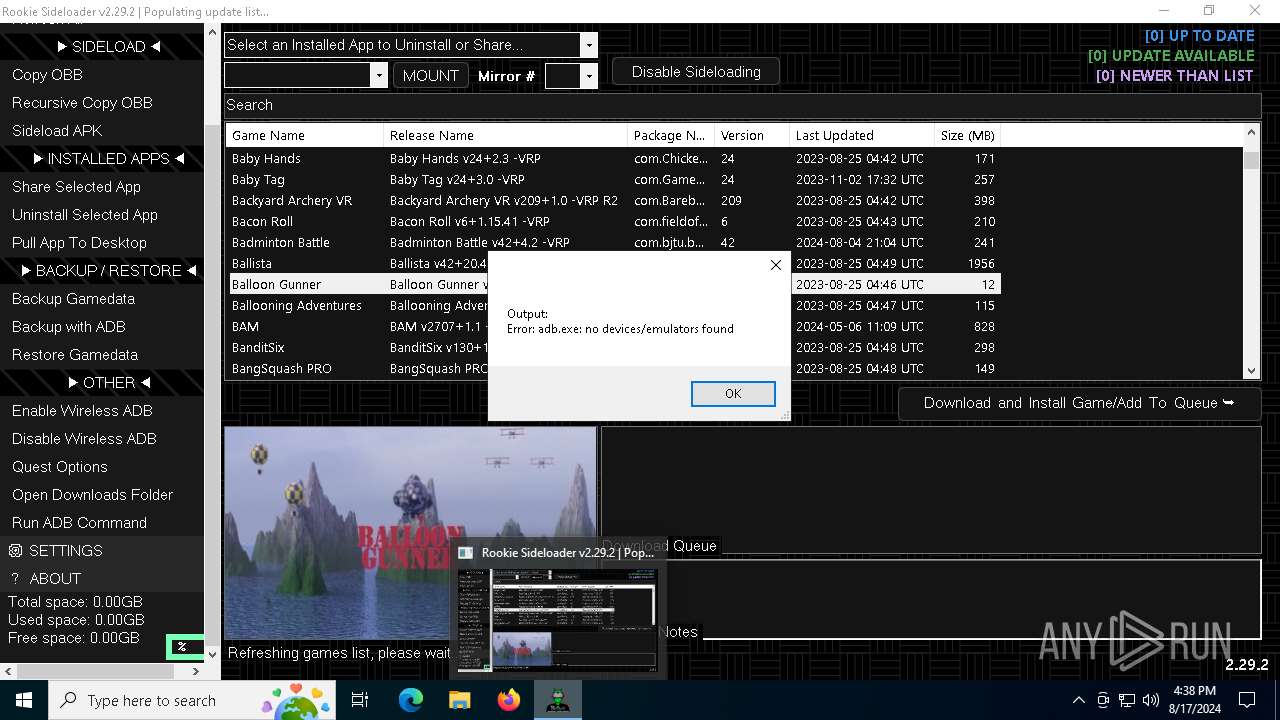Click Download and Install Game/Add To Queue
1280x720 pixels.
(x=1079, y=403)
